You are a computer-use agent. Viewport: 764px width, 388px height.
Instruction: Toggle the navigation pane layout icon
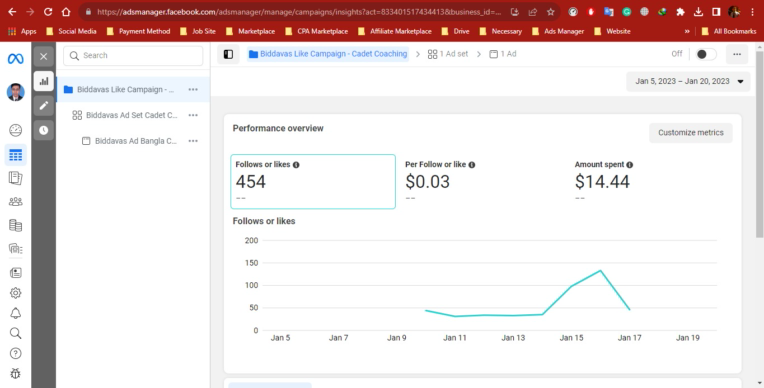228,54
